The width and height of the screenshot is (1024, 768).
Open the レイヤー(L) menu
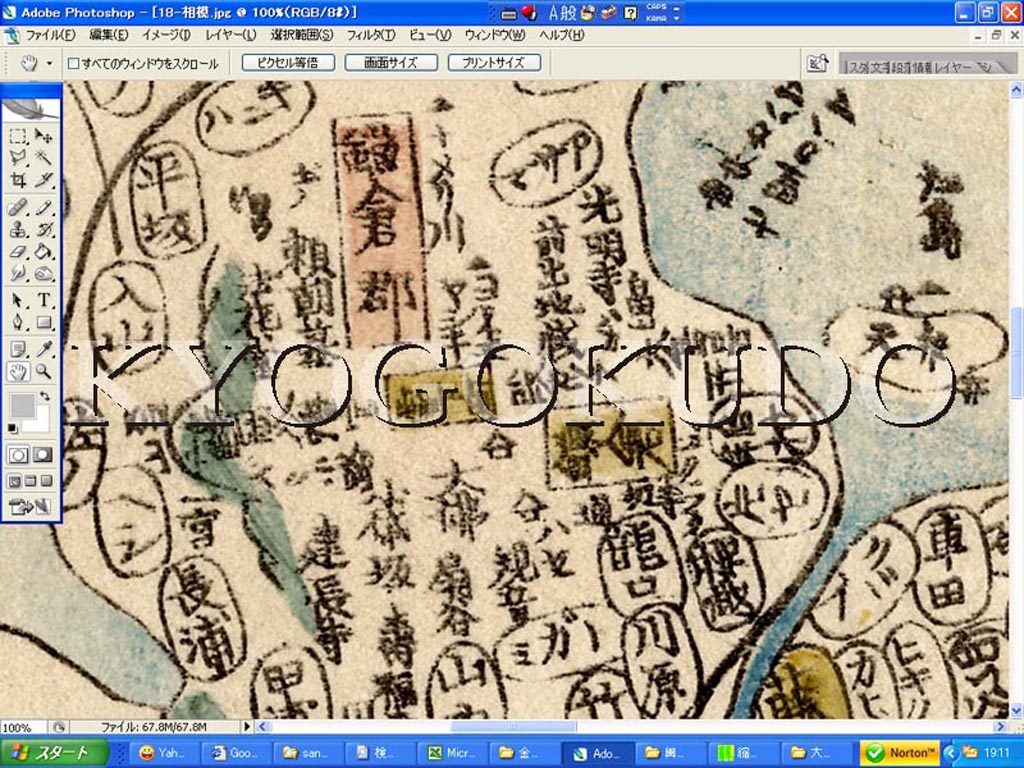click(231, 35)
